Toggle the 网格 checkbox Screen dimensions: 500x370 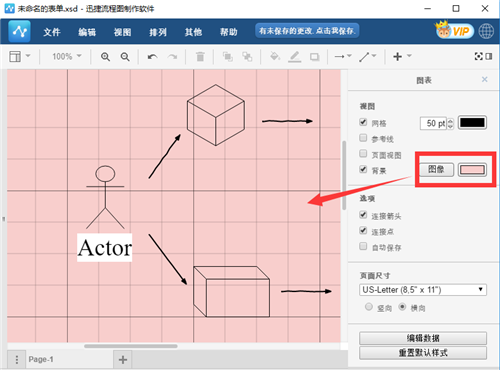363,122
